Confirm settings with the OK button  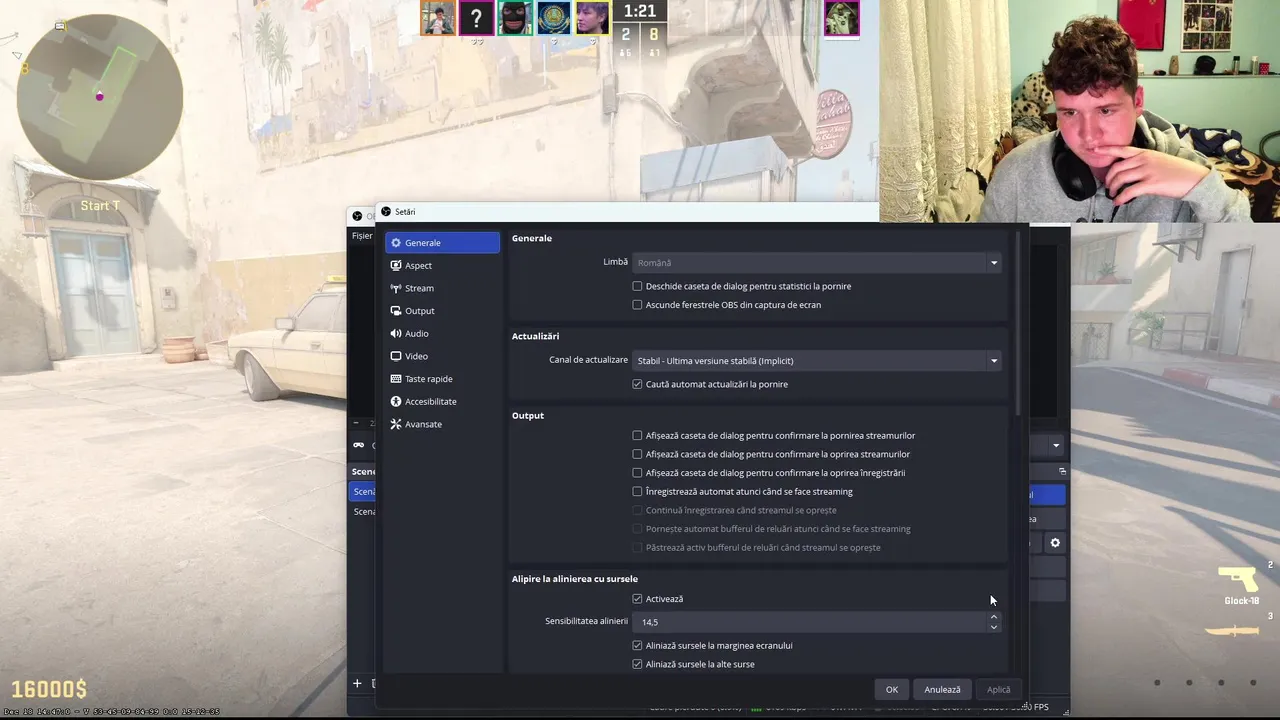coord(892,689)
